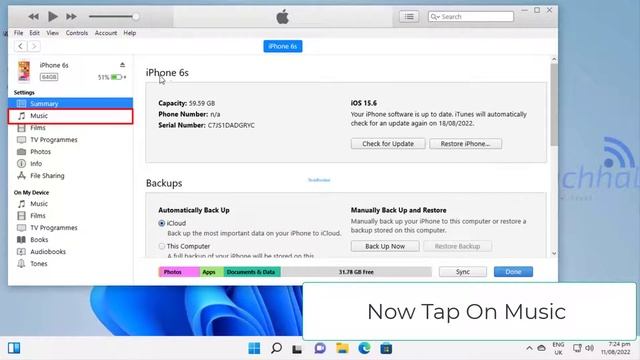Click the Sync button

coord(462,272)
